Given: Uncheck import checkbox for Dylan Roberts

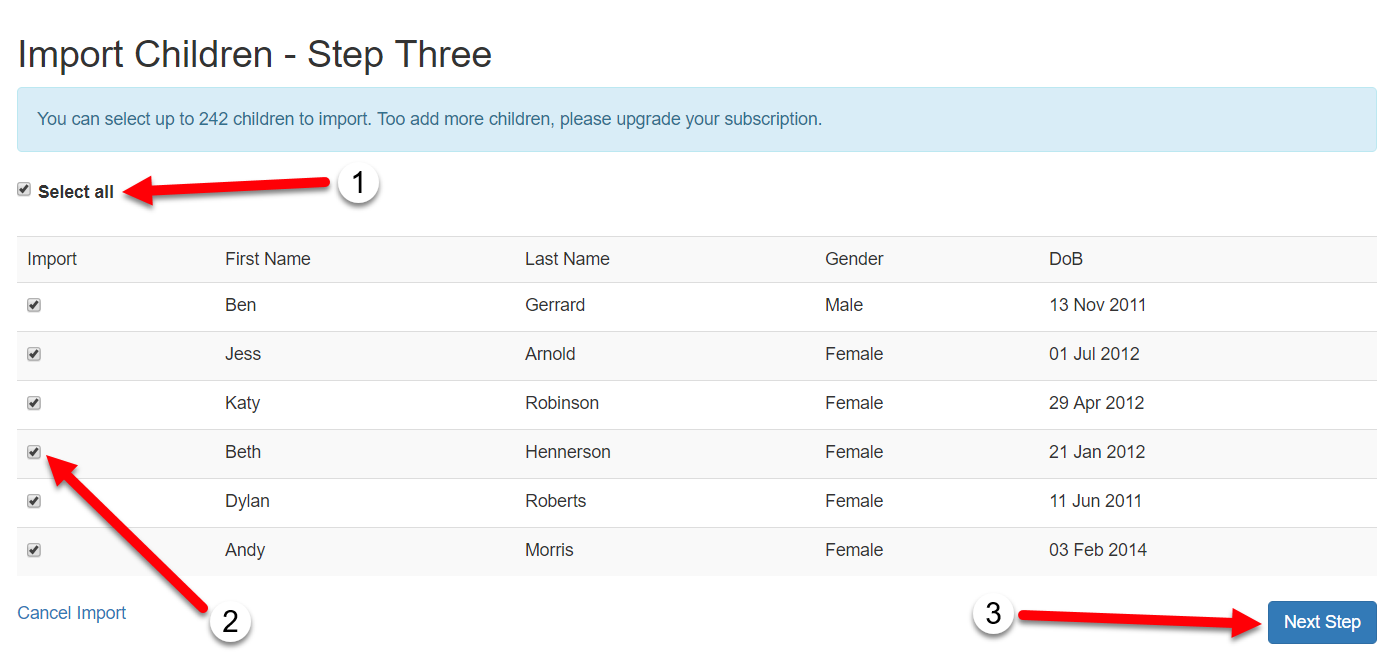Looking at the screenshot, I should tap(34, 501).
